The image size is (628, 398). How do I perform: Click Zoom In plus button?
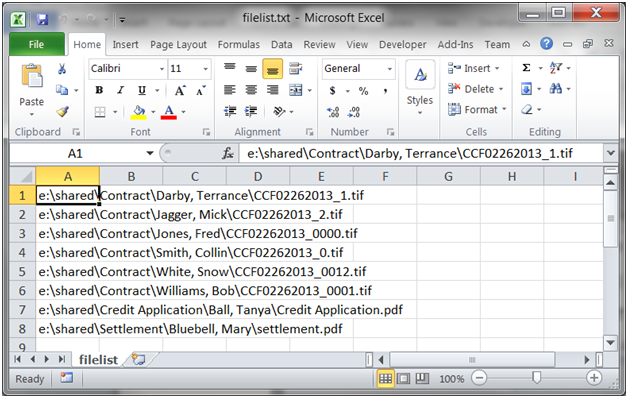594,378
